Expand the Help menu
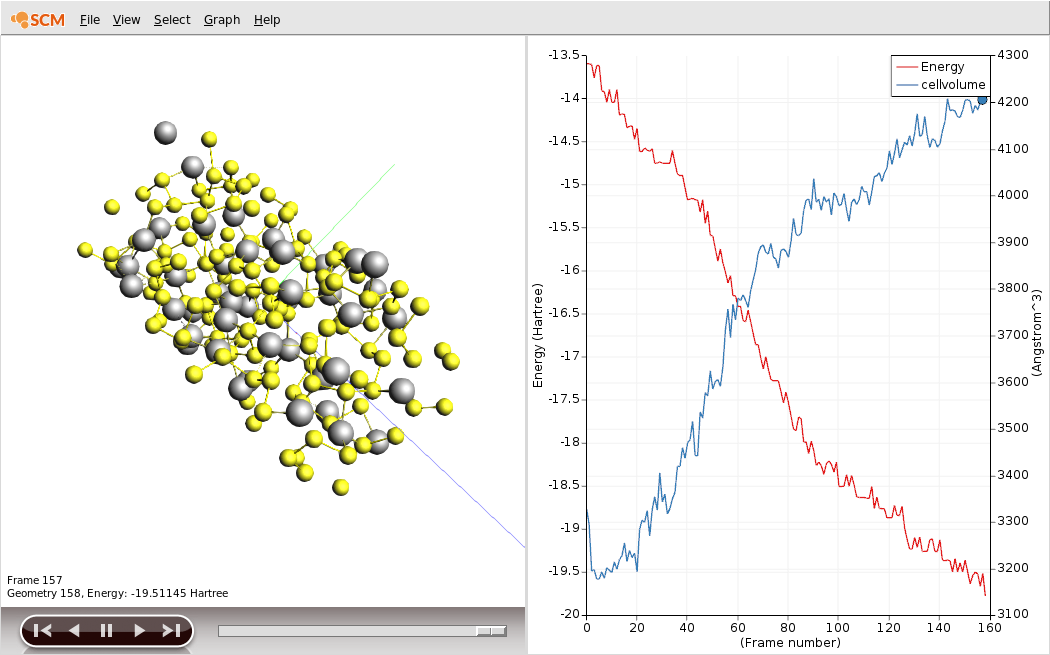1050x655 pixels. 267,20
